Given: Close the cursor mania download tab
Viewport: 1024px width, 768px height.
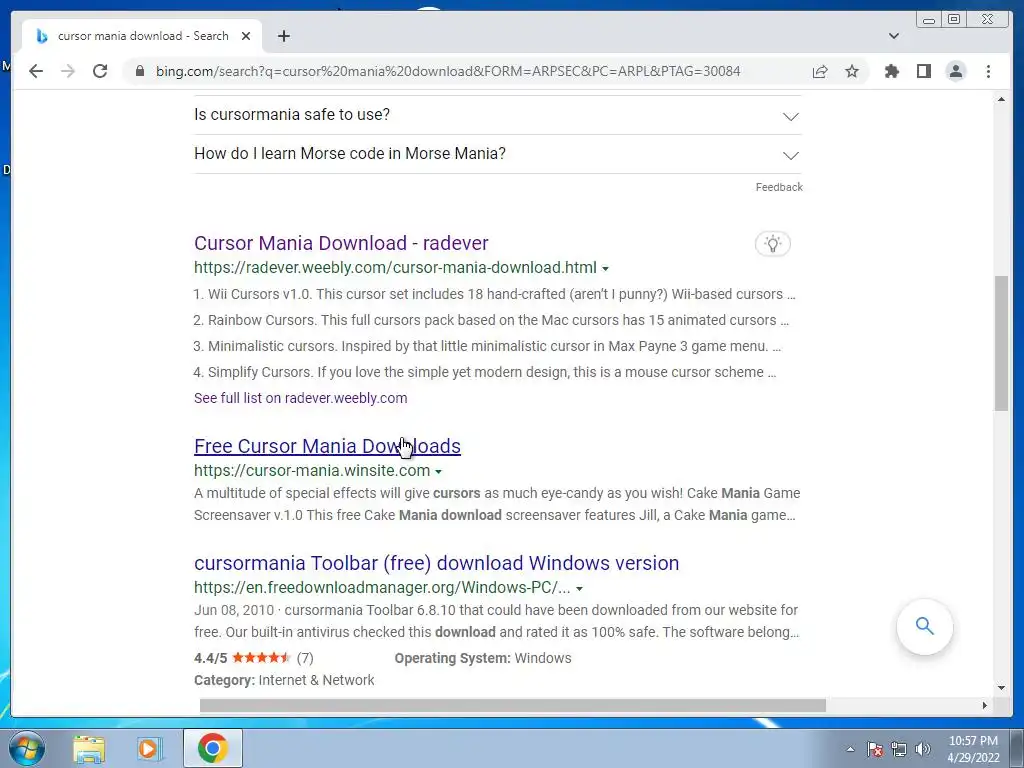Looking at the screenshot, I should 246,36.
